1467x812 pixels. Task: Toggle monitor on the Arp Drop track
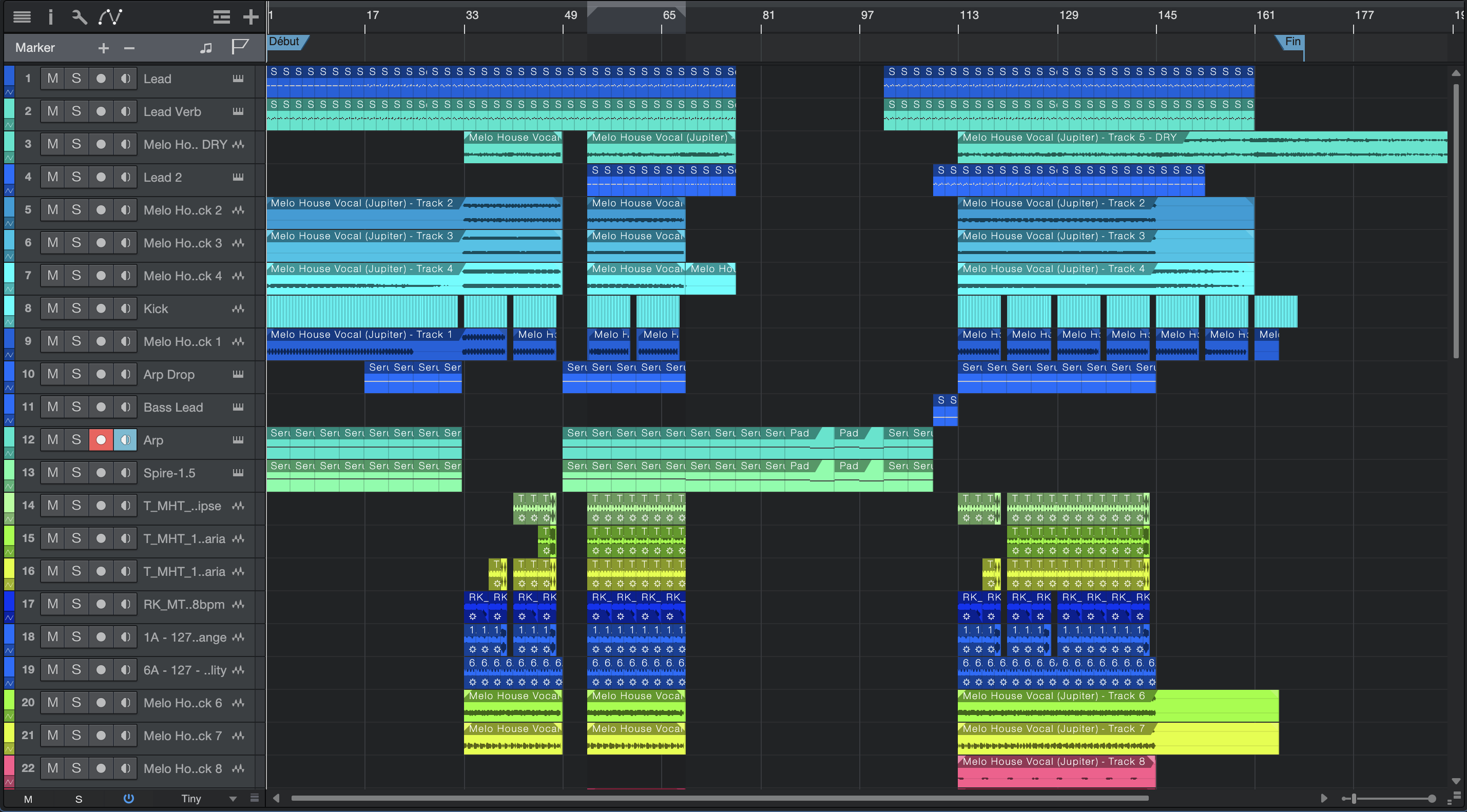coord(125,374)
